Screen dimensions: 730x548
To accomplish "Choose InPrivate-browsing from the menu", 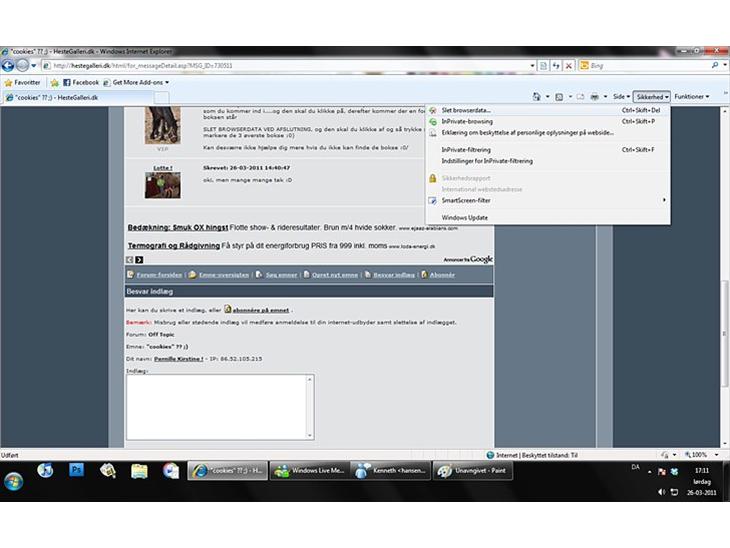I will point(467,121).
